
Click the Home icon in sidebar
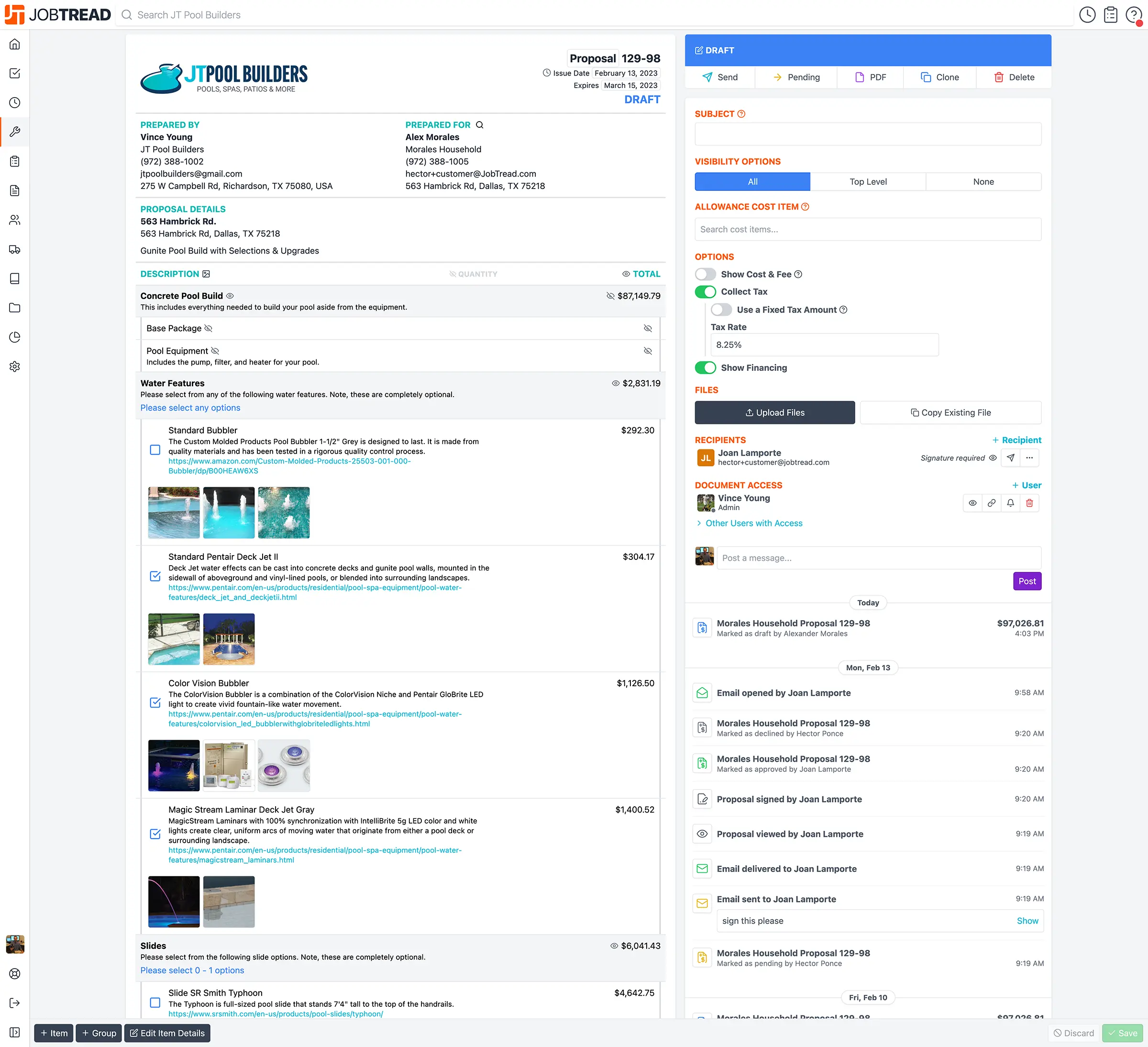[15, 44]
